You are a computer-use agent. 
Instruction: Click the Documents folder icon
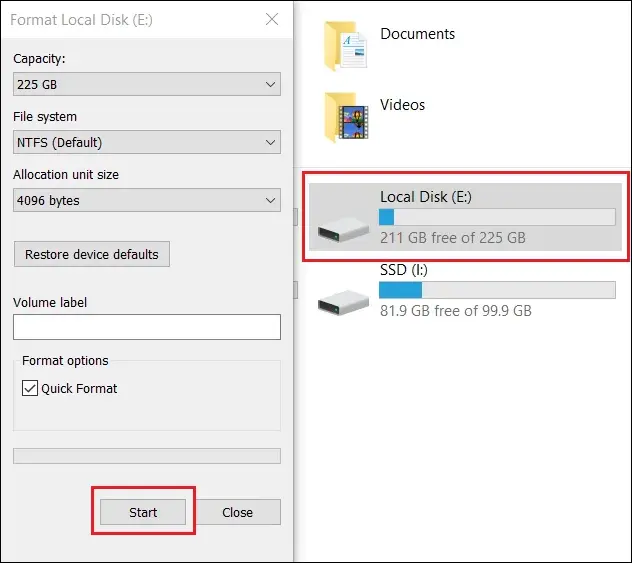coord(345,46)
